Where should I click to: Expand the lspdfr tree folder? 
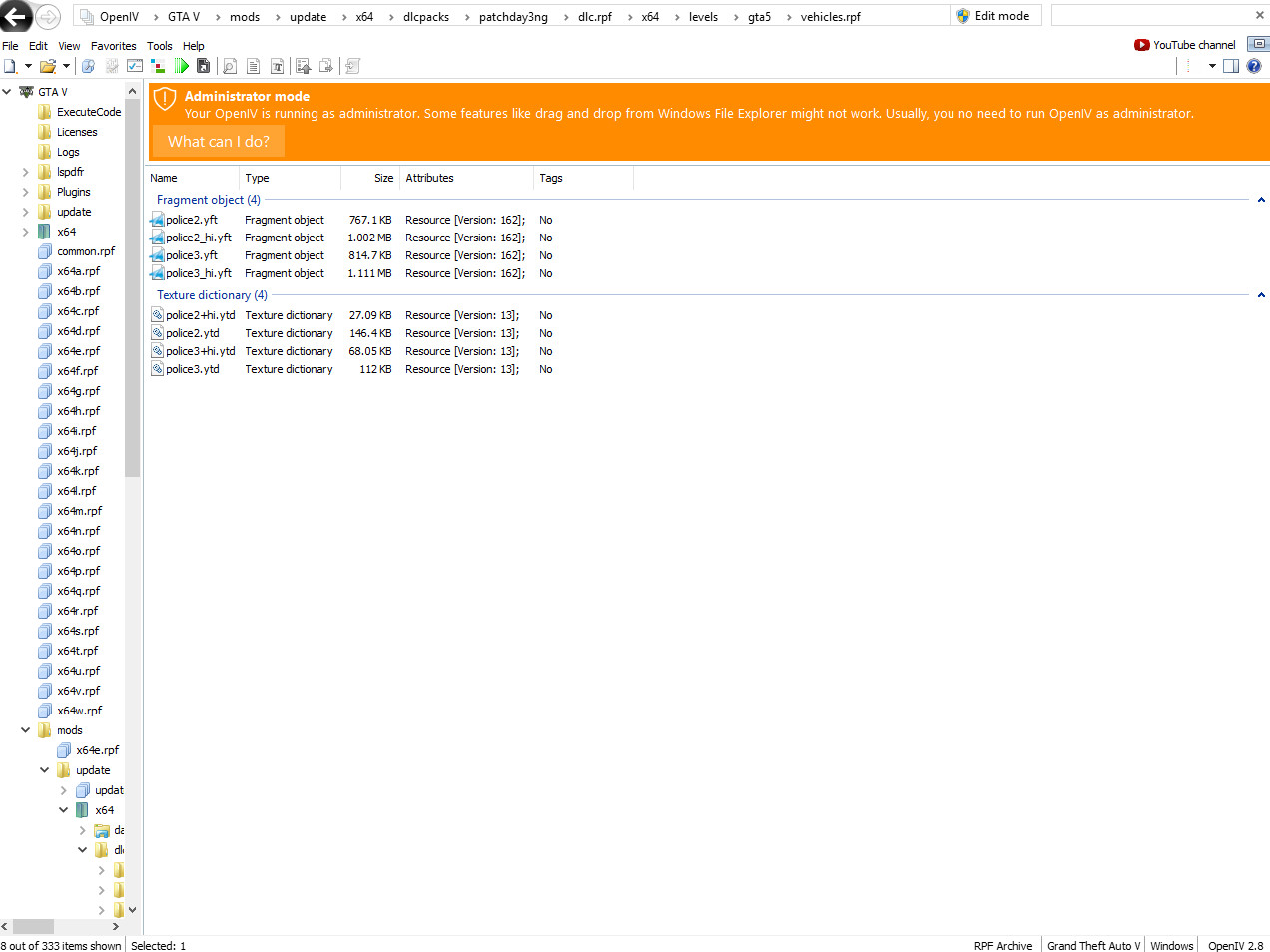25,172
